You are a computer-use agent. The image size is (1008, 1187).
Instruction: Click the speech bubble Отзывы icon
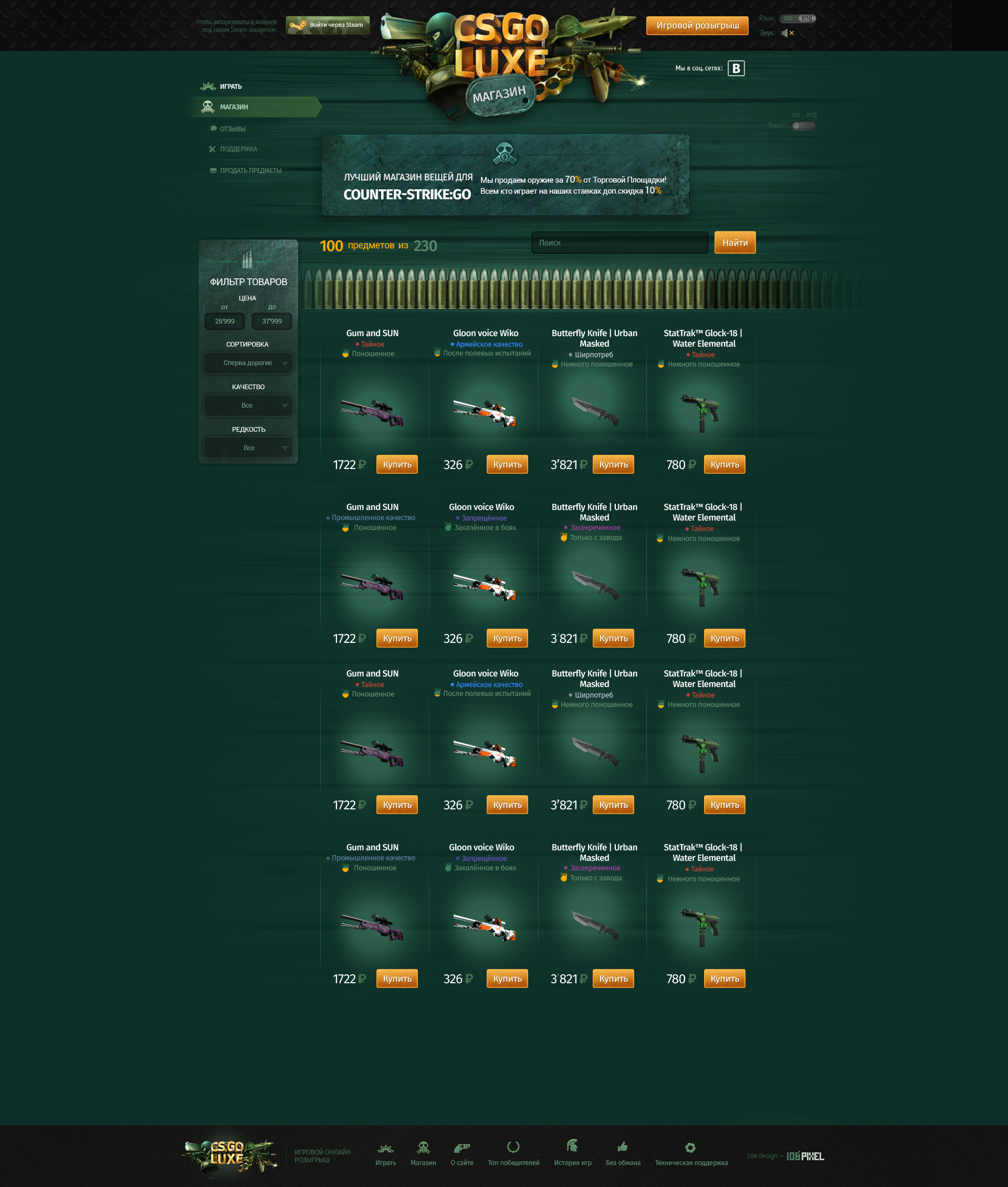tap(213, 129)
